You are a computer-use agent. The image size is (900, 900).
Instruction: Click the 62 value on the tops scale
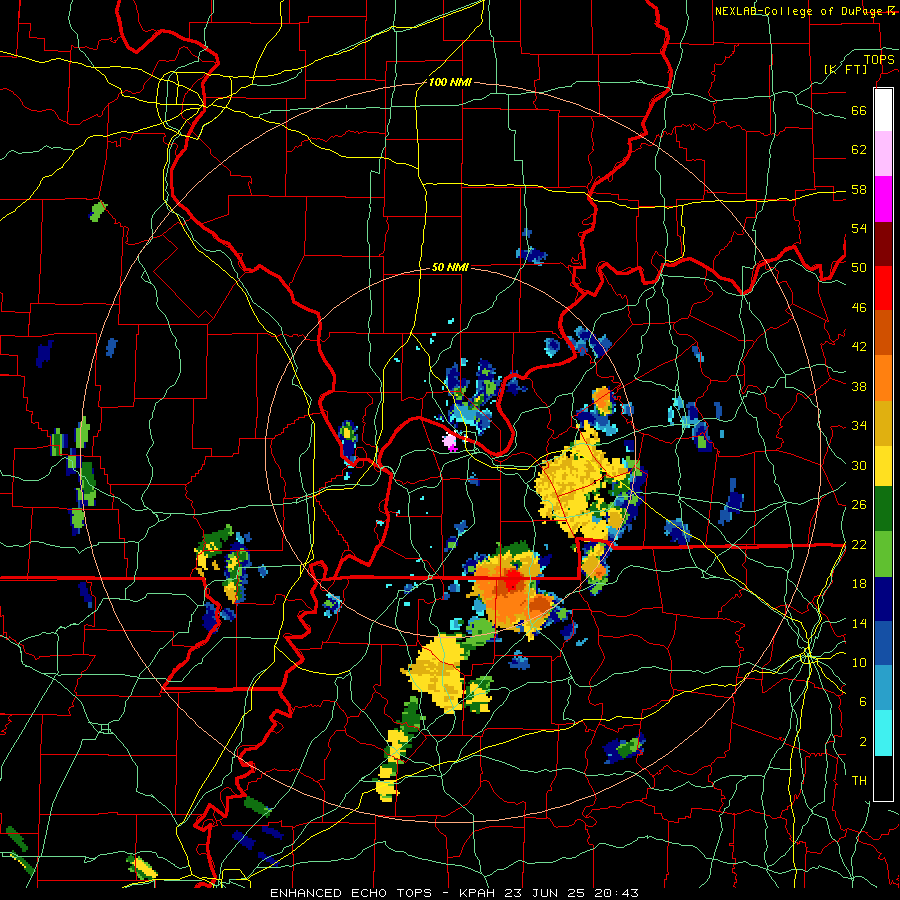pyautogui.click(x=859, y=150)
